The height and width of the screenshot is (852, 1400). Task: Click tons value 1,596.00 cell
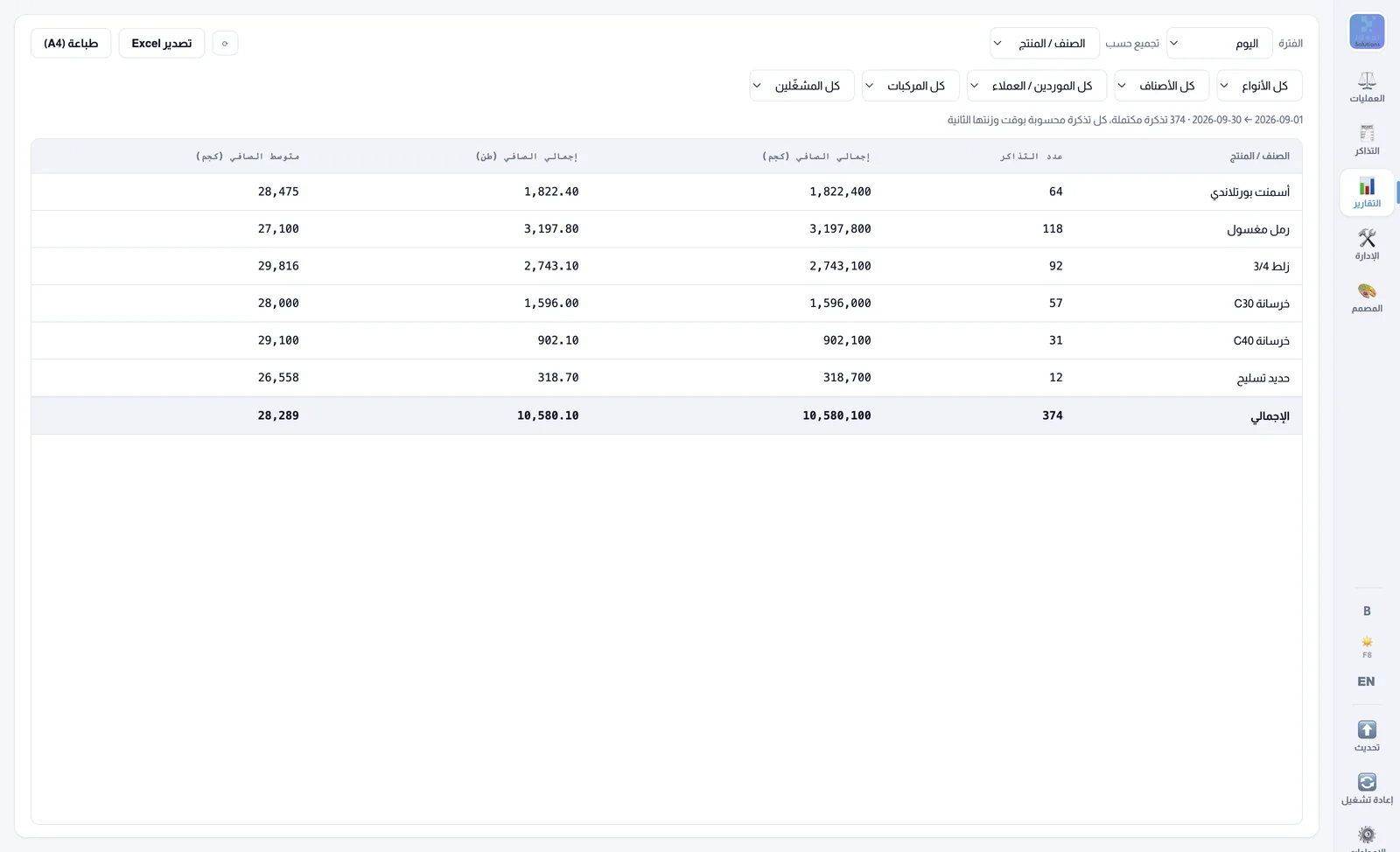[x=551, y=304]
